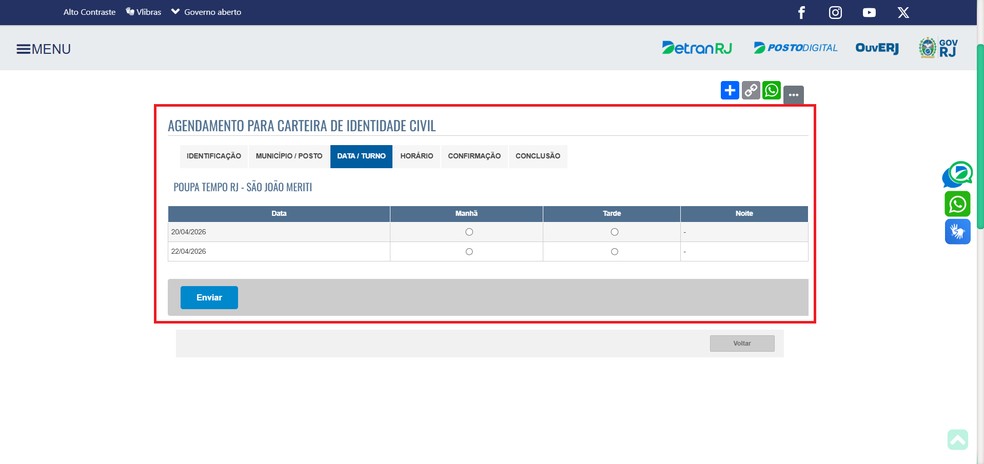
Task: Enable Alto Contraste link
Action: coord(89,12)
